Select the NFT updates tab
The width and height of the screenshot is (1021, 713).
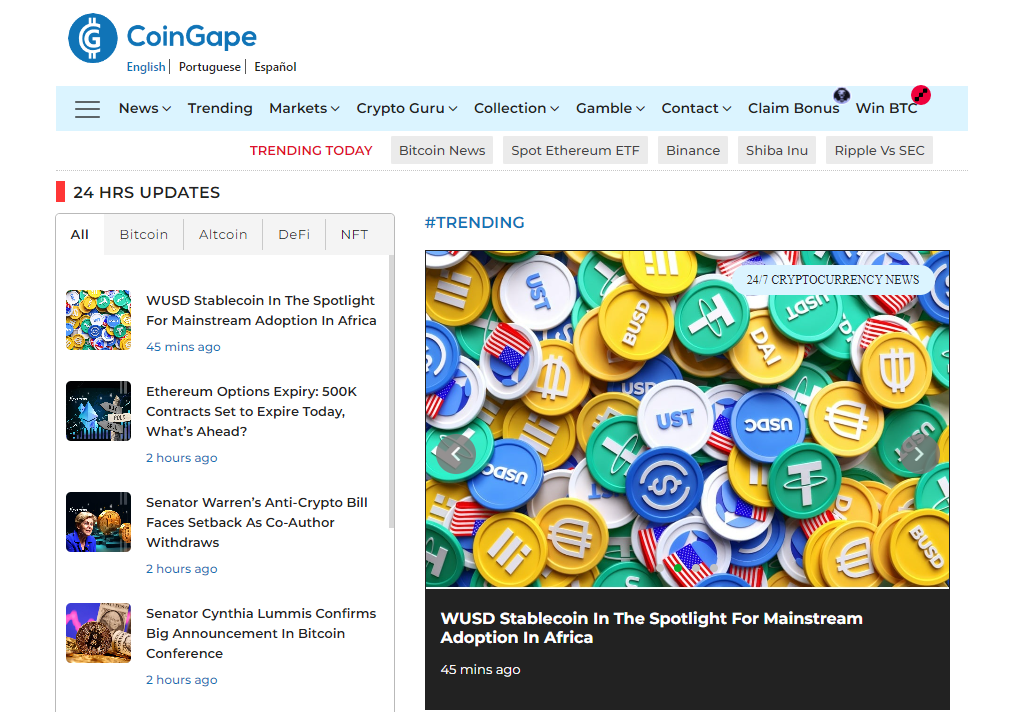354,234
